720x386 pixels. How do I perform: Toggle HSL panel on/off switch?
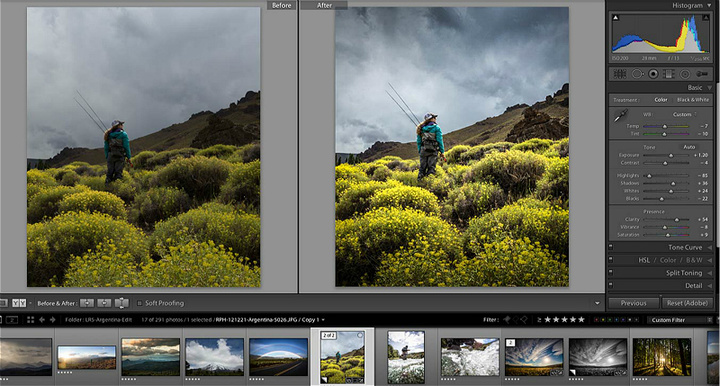[611, 260]
